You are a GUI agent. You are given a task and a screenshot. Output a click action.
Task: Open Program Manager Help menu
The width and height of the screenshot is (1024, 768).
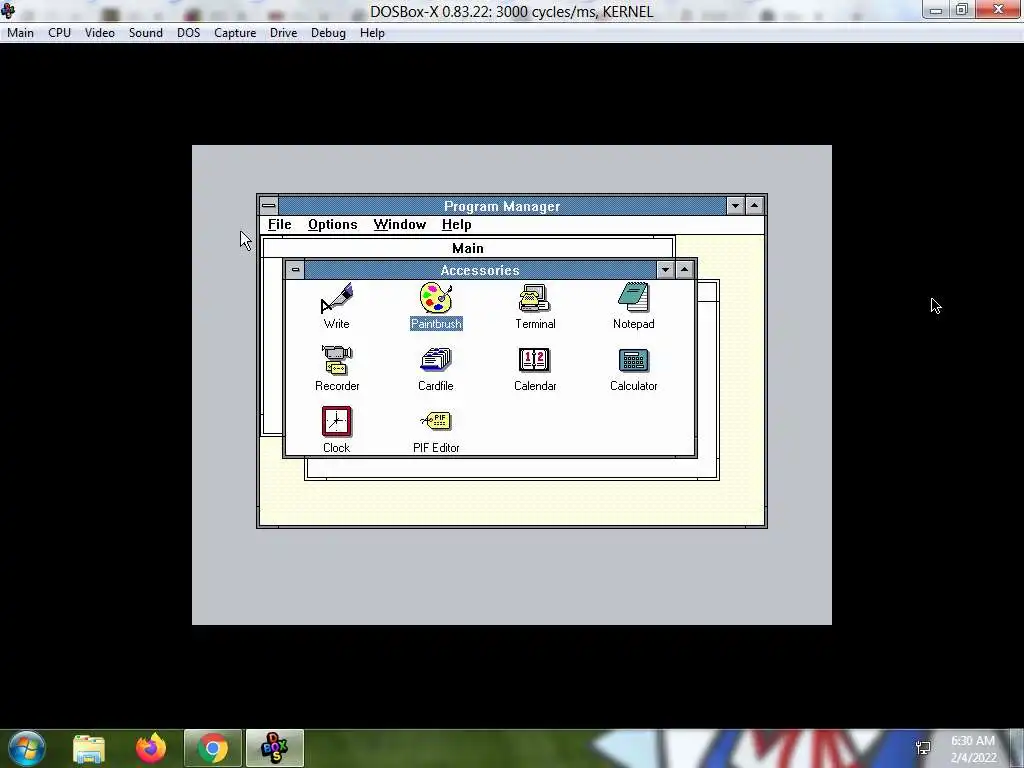[x=456, y=225]
